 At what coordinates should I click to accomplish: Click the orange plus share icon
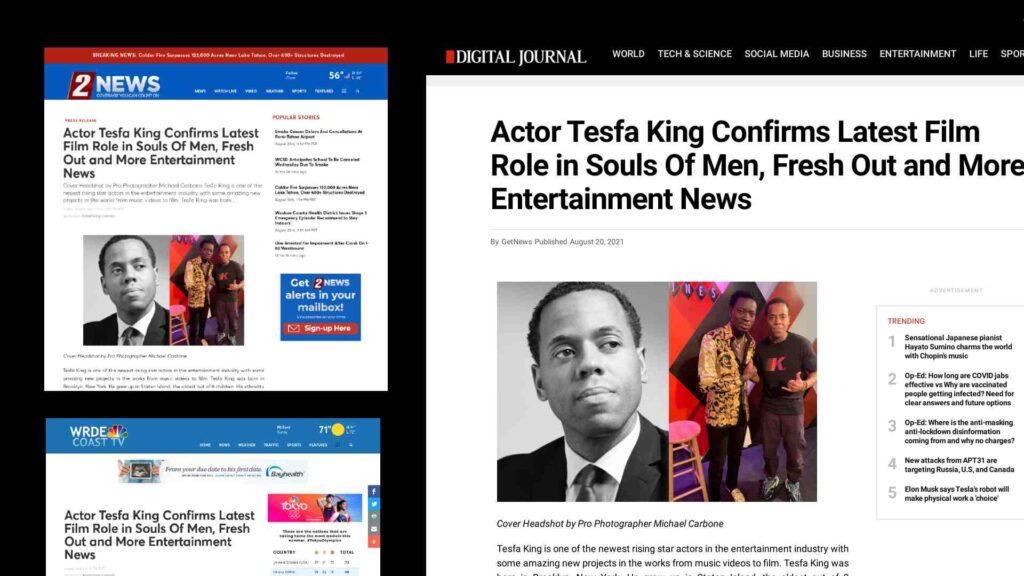pyautogui.click(x=374, y=541)
